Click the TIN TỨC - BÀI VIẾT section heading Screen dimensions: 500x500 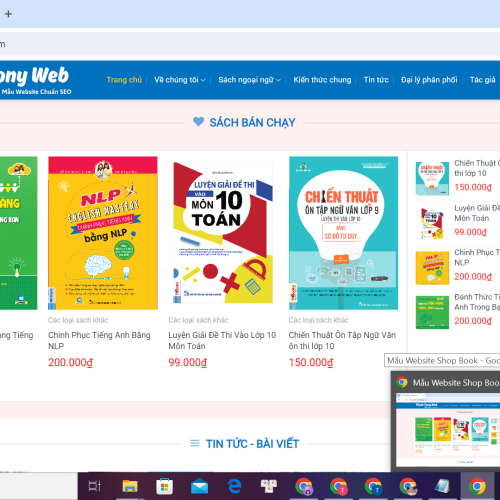(252, 444)
